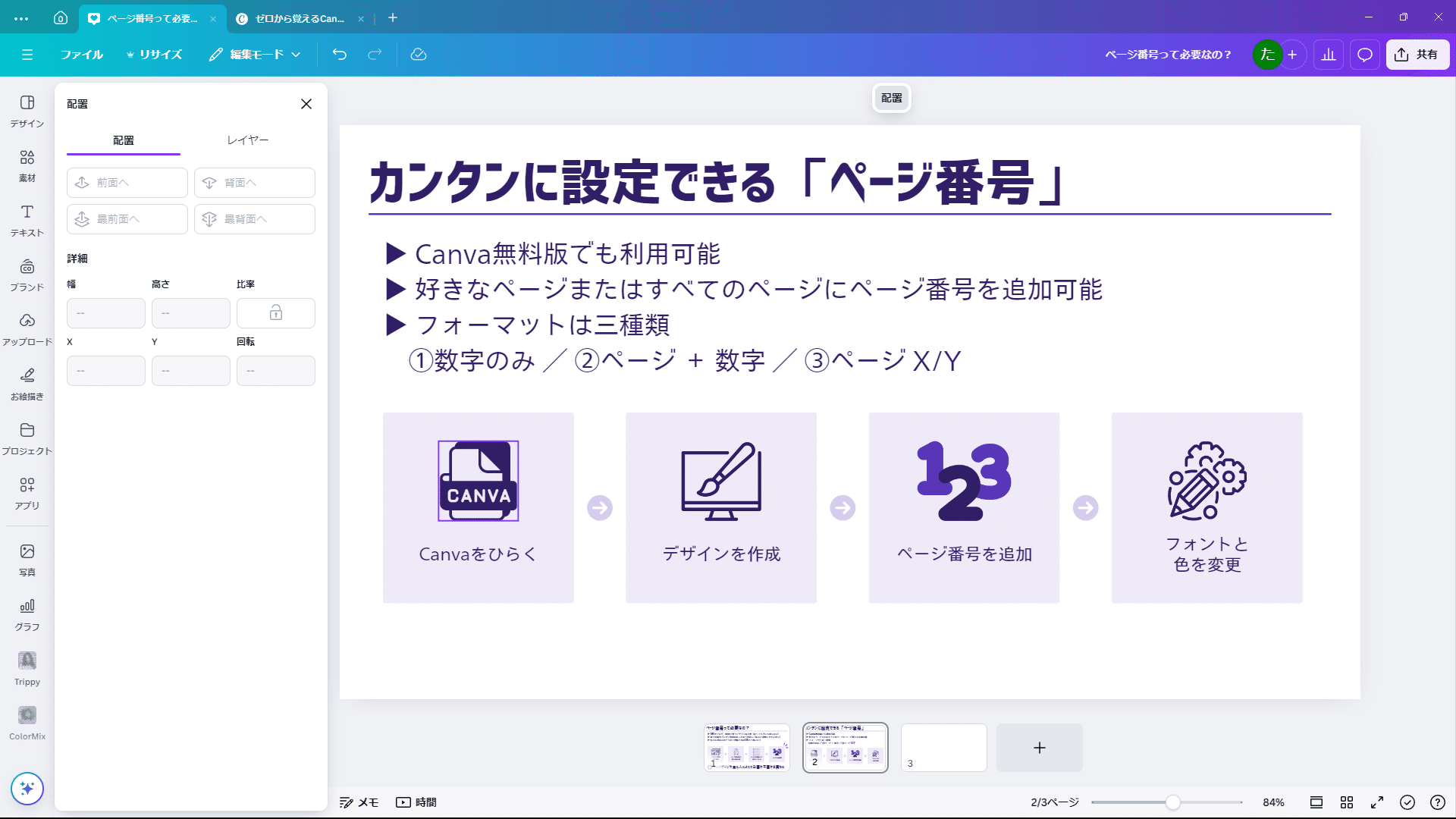Open the テキスト sidebar panel
1456x819 pixels.
27,220
